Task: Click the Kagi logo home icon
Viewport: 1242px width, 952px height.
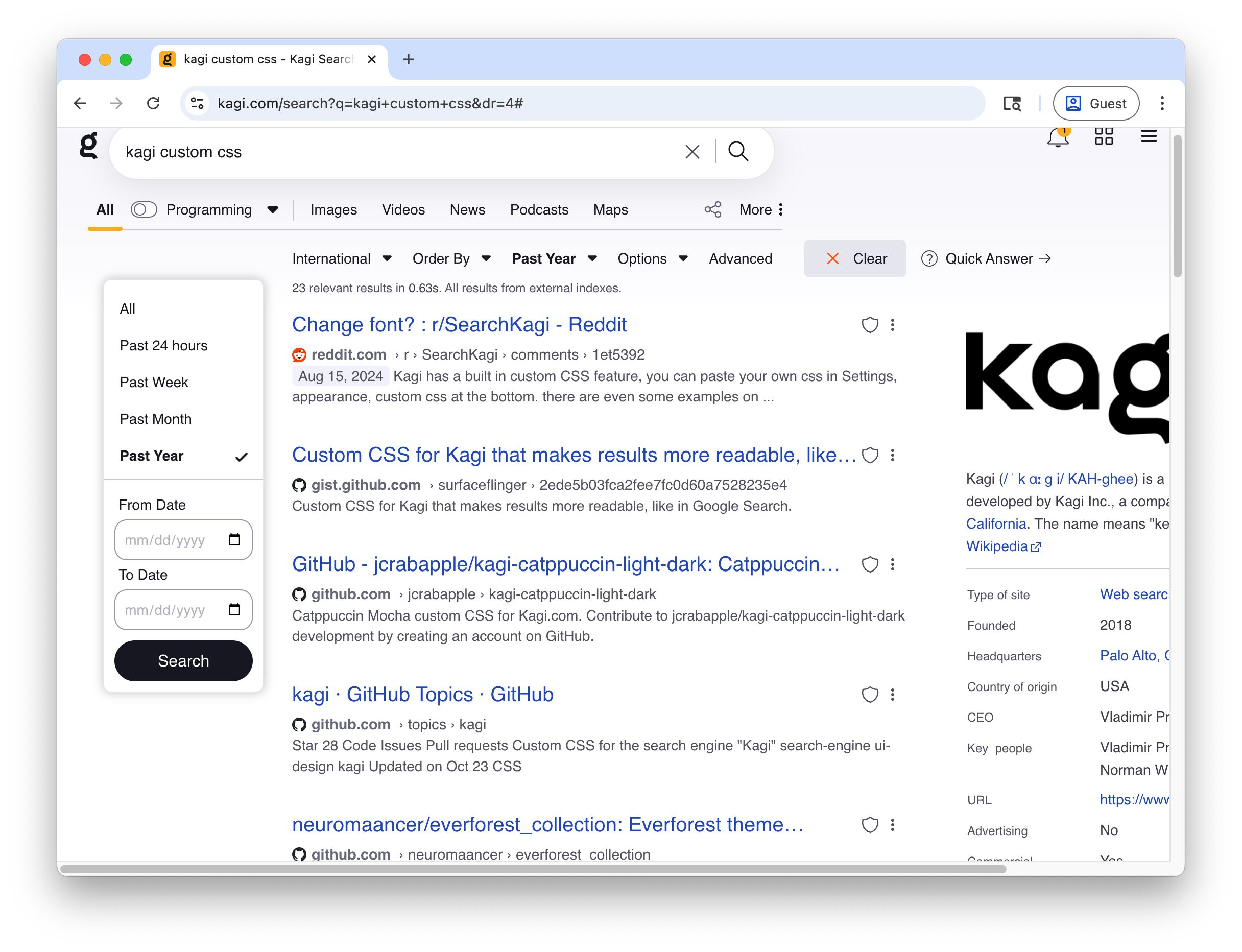Action: 88,146
